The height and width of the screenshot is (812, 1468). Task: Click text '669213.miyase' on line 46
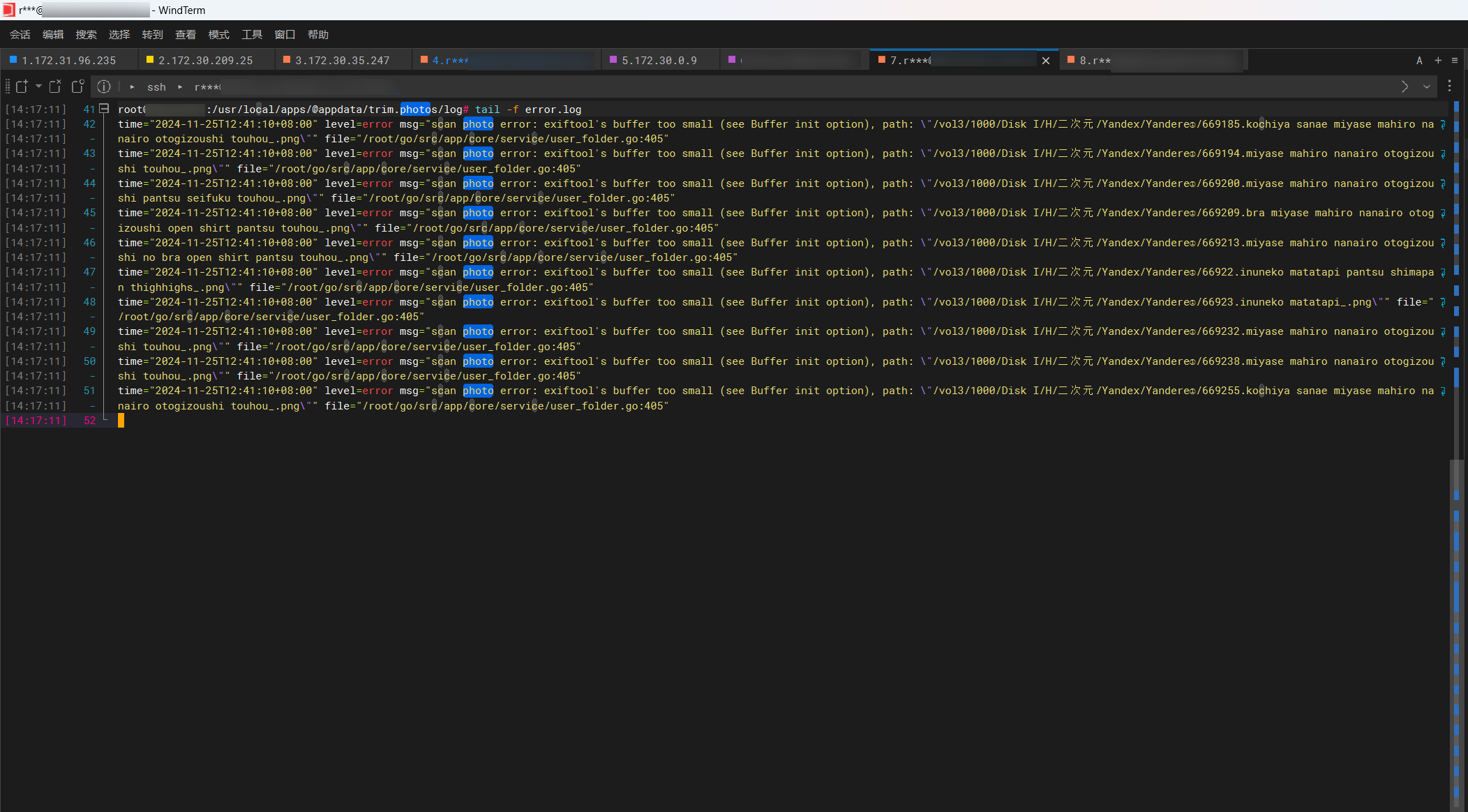click(x=1242, y=243)
